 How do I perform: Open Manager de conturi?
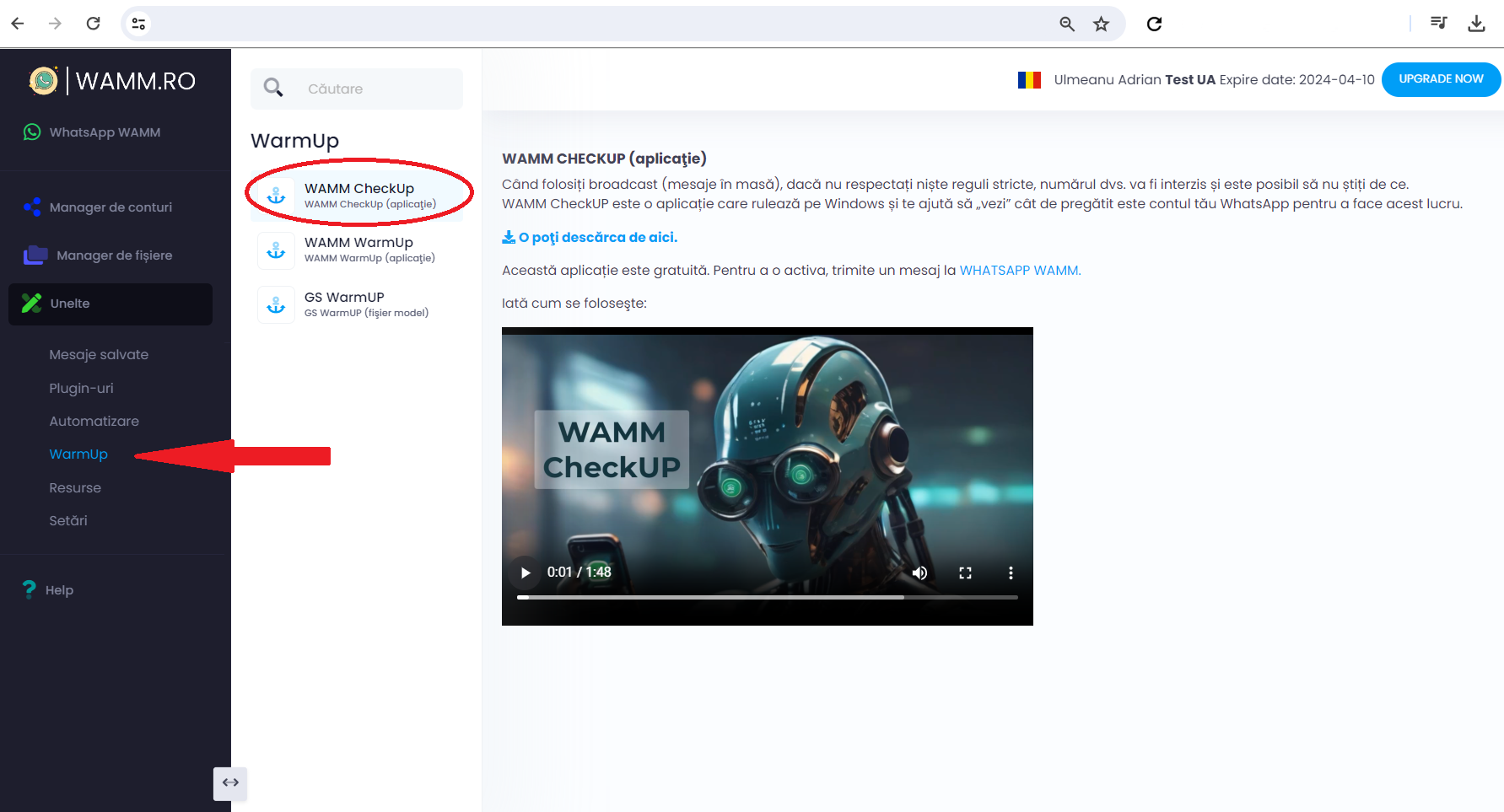click(111, 207)
